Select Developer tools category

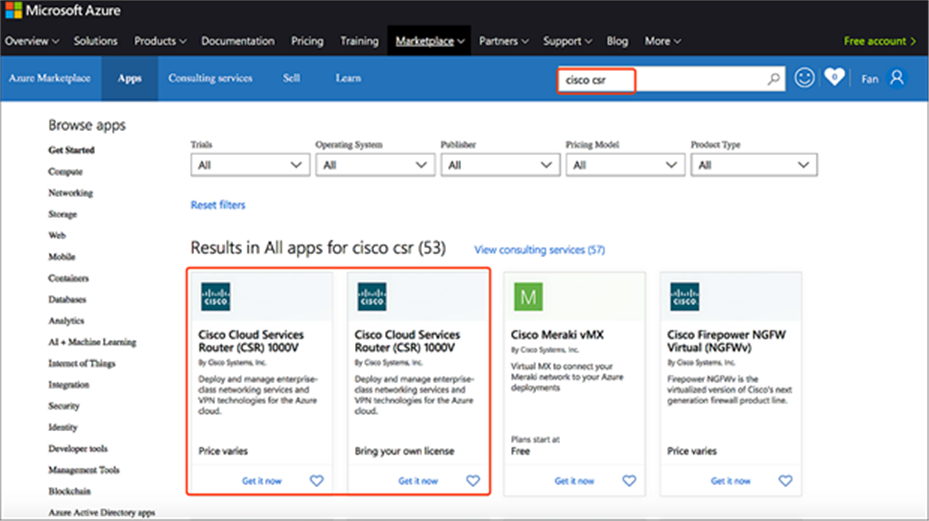coord(78,449)
